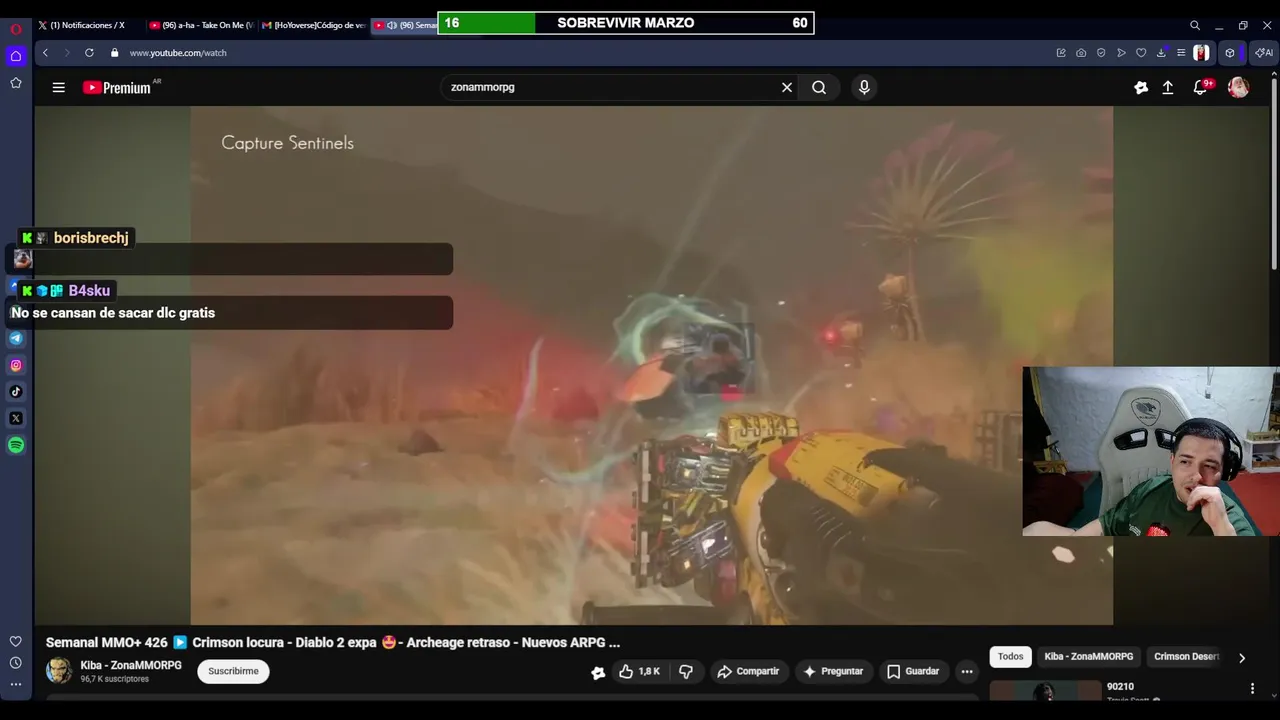Open browser profile avatar in toolbar
Screen dimensions: 1280x720
[1201, 53]
